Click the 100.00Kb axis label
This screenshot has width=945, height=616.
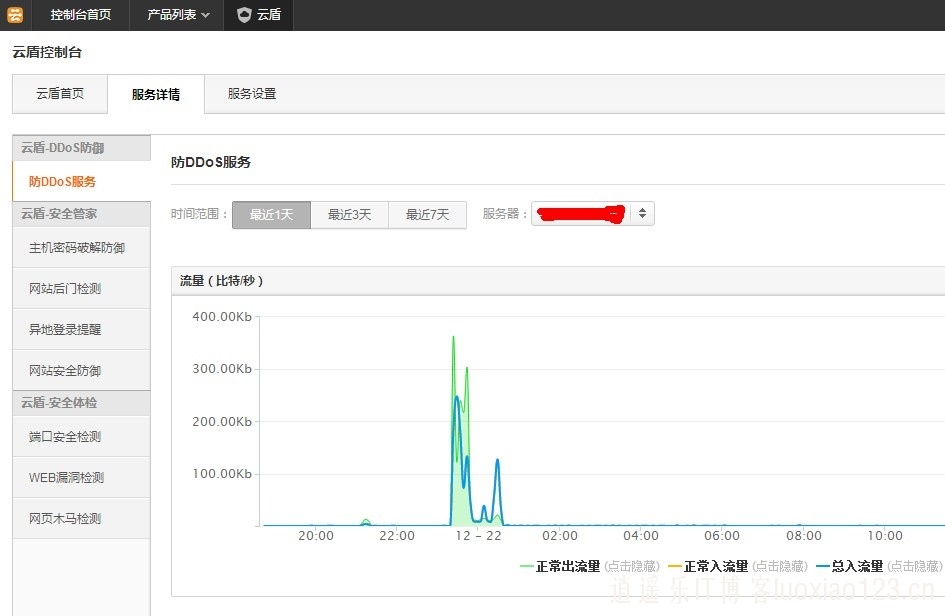[222, 474]
